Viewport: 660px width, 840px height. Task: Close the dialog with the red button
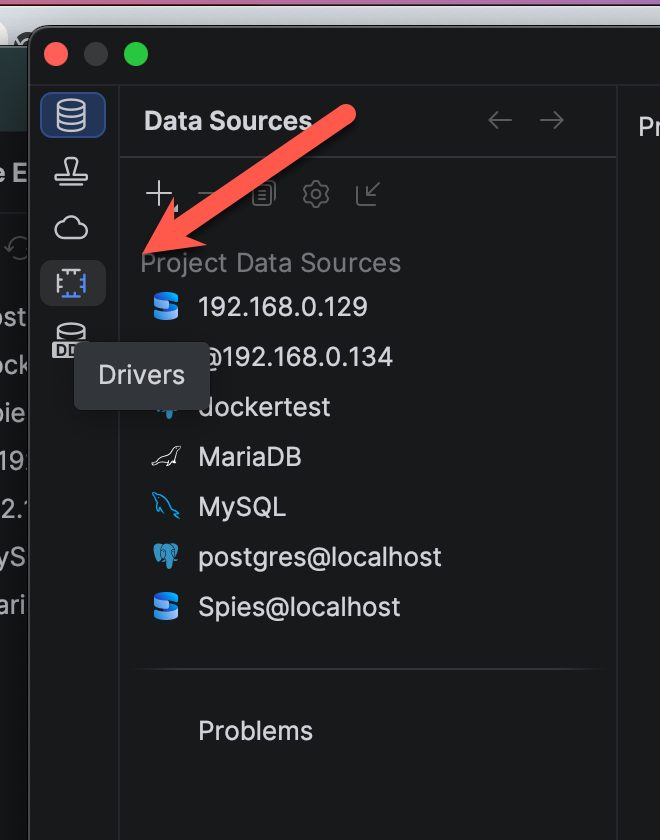56,54
